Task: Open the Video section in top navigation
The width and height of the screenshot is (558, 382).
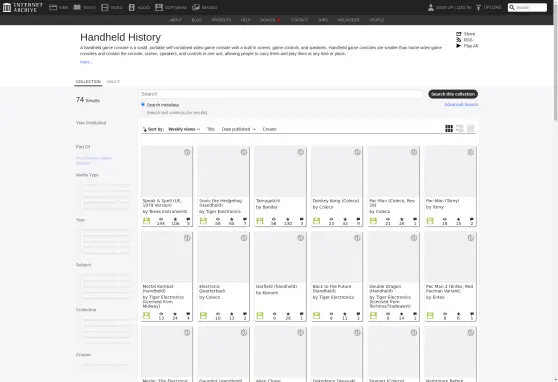Action: 112,7
